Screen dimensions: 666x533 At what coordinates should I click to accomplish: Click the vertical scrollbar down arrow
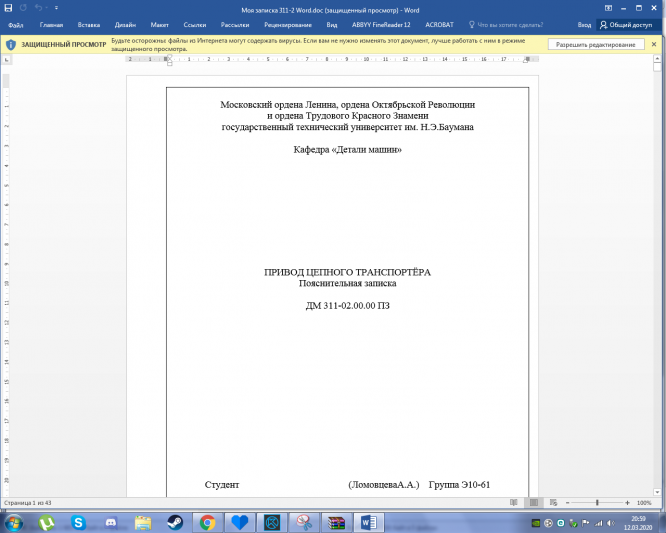click(x=657, y=492)
